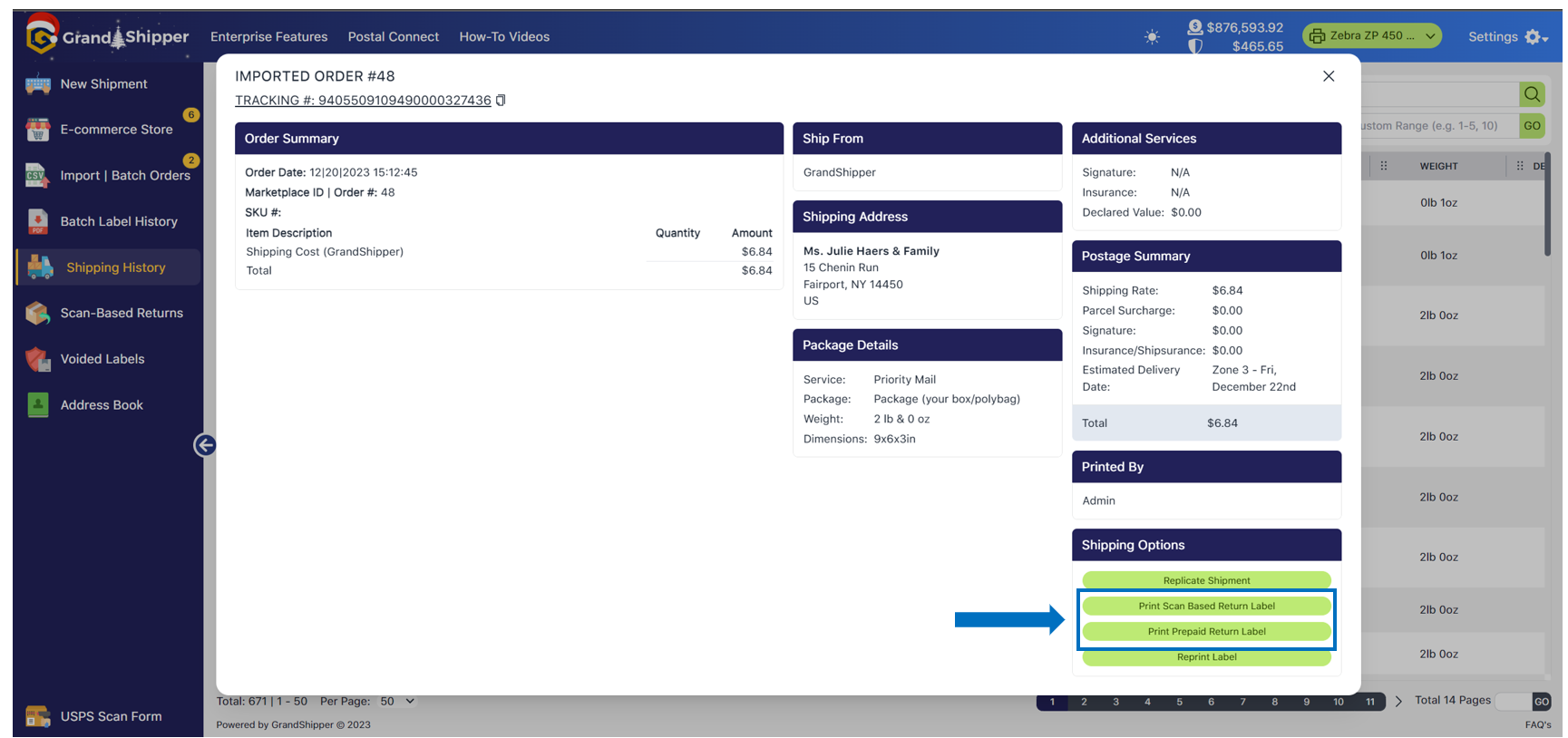The image size is (1568, 738).
Task: Open the Postal Connect menu
Action: pos(394,37)
